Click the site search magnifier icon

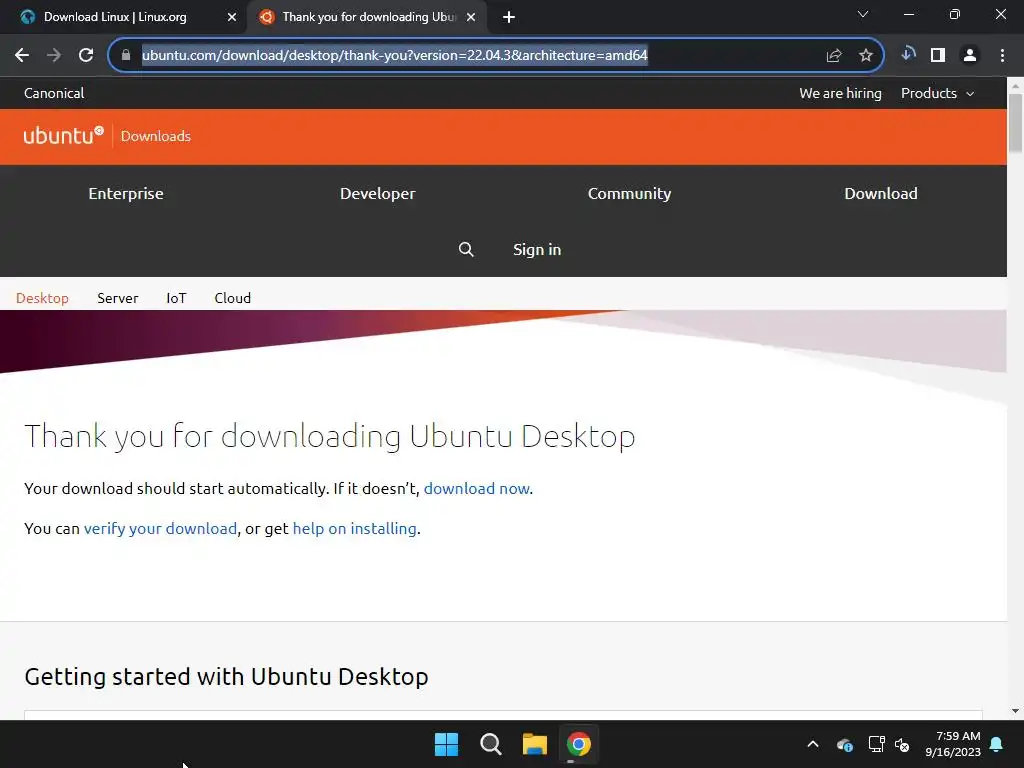tap(466, 249)
